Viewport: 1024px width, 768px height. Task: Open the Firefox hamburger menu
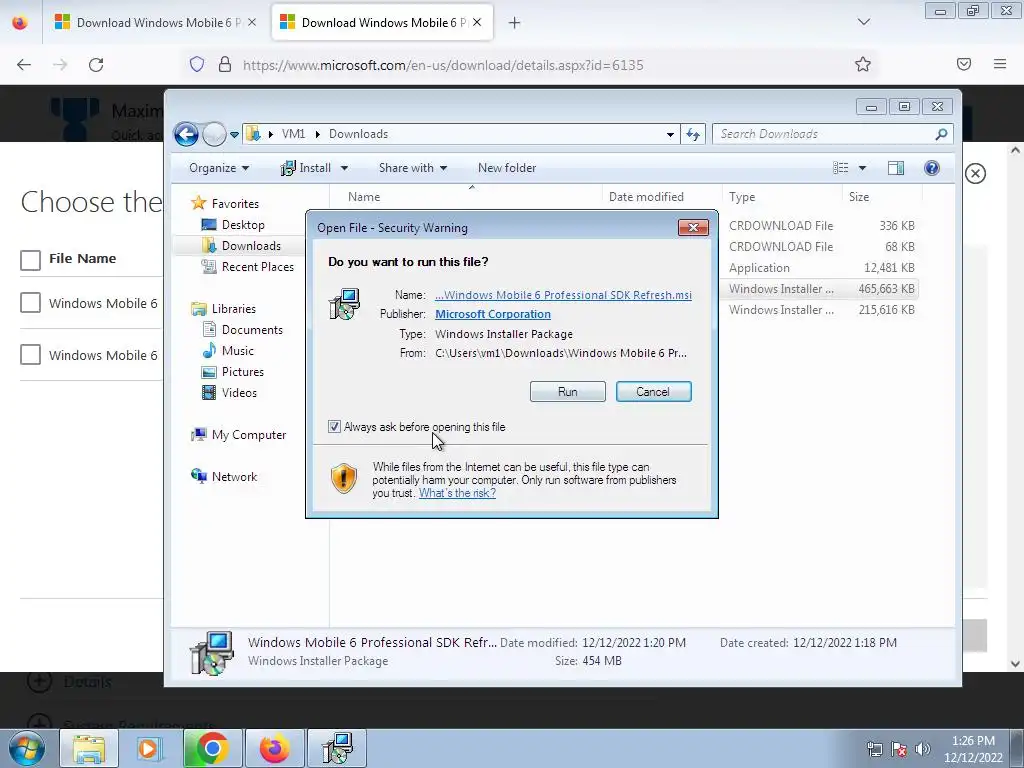click(1000, 64)
